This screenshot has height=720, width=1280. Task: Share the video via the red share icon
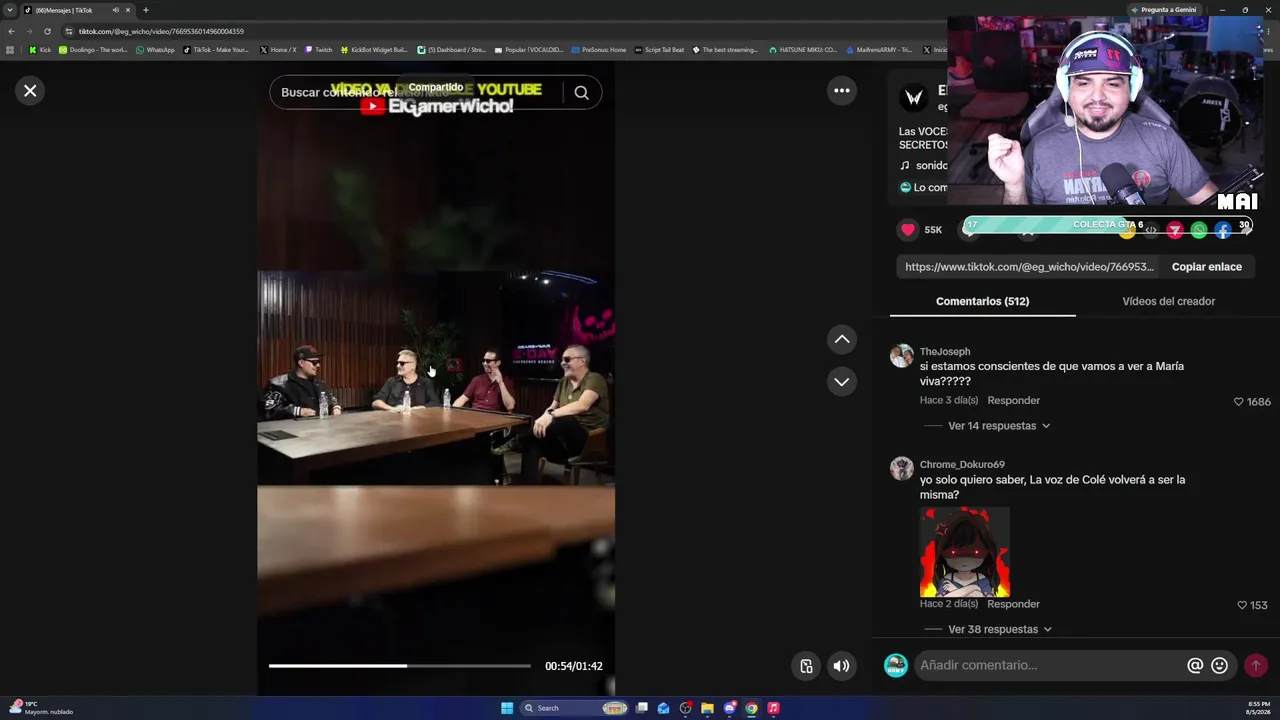coord(1175,231)
